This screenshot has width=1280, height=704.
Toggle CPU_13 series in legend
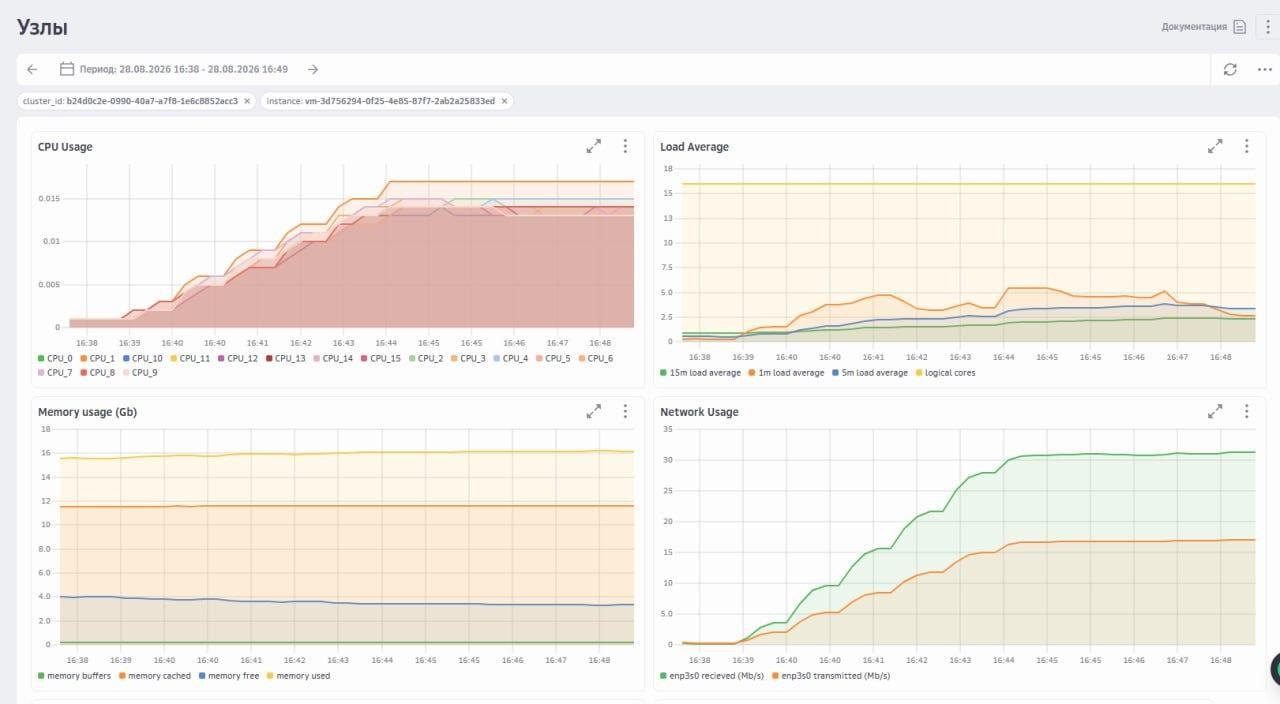pos(285,358)
